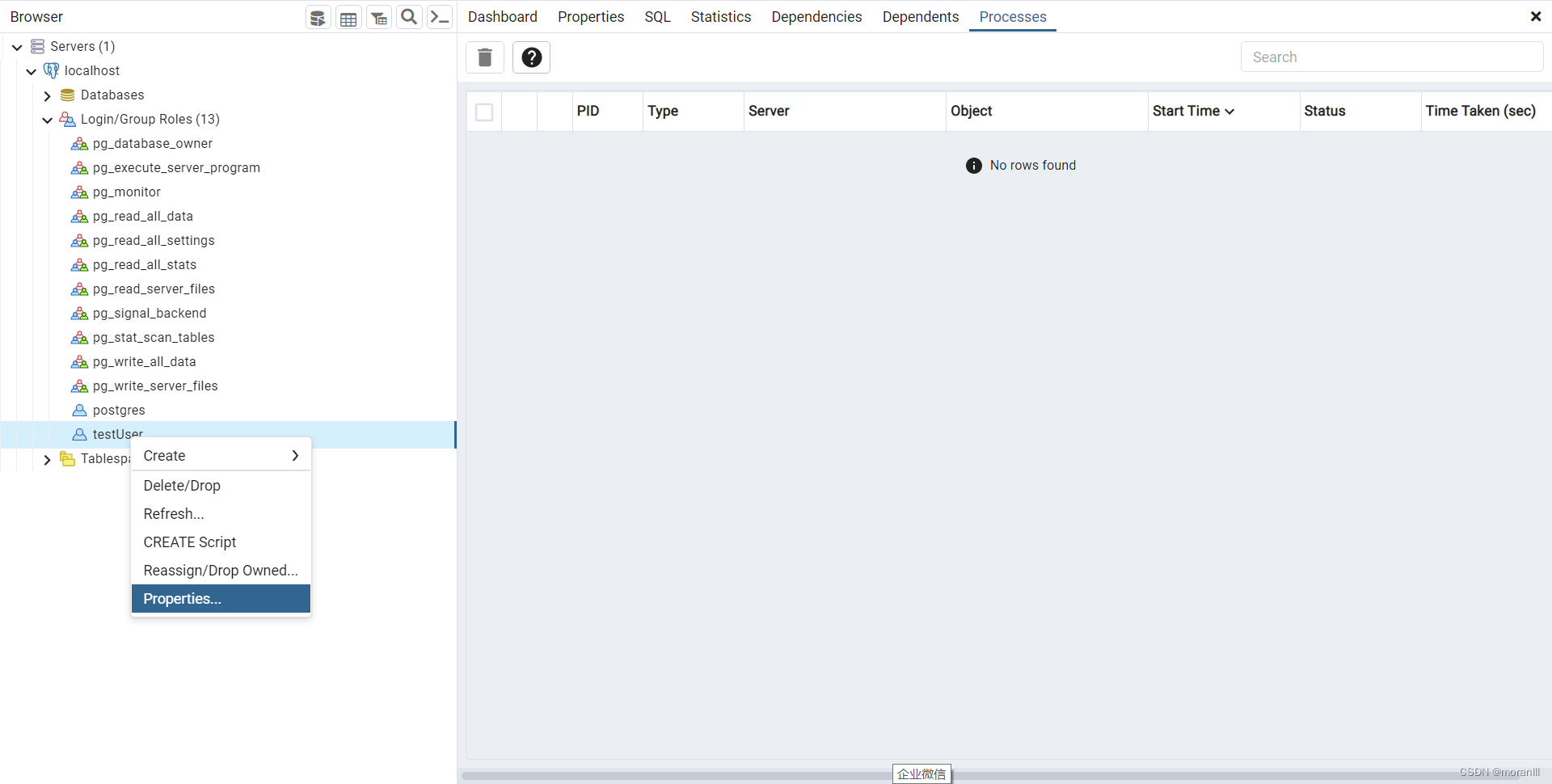
Task: Select the Processes tab
Action: tap(1013, 17)
